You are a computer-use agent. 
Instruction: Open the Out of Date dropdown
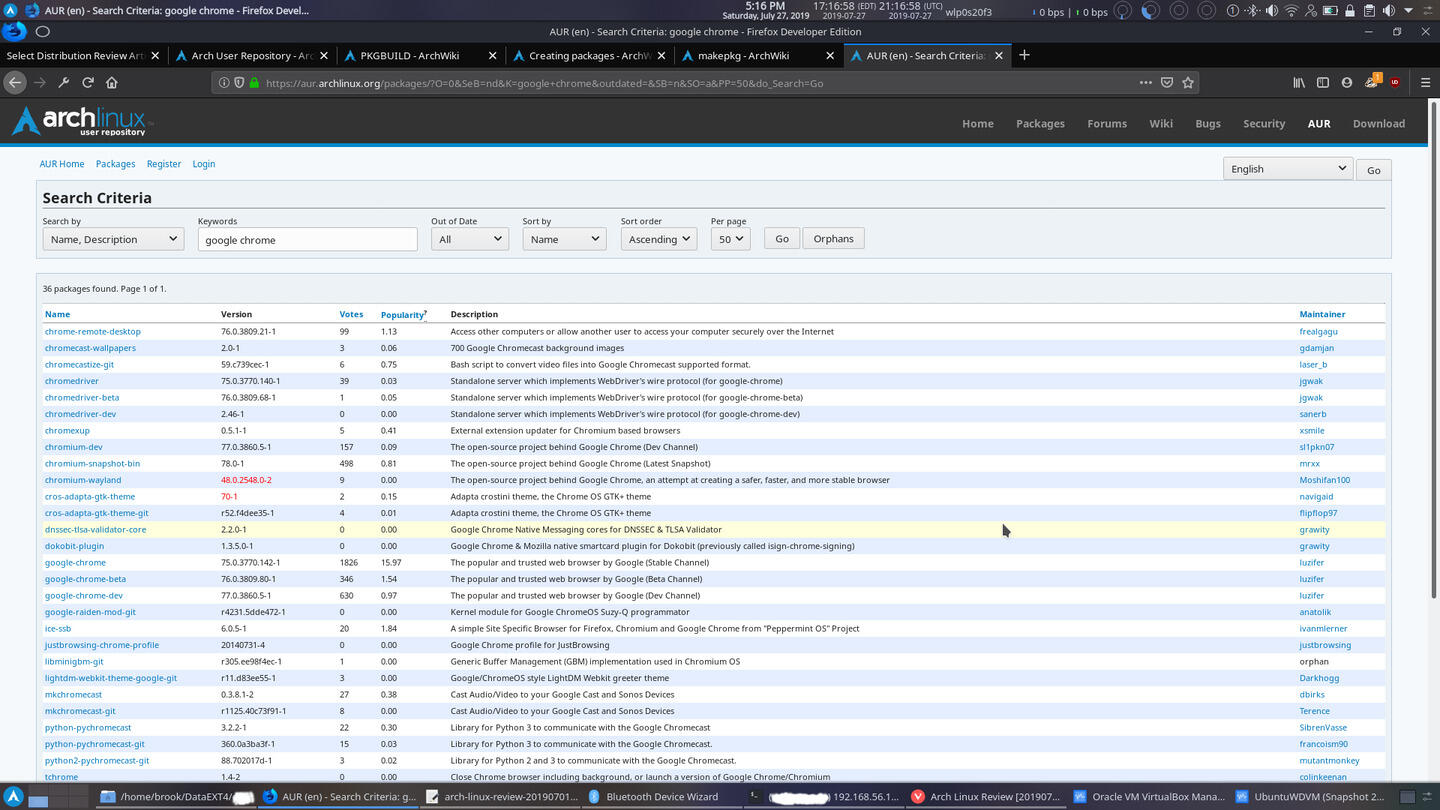(x=470, y=239)
